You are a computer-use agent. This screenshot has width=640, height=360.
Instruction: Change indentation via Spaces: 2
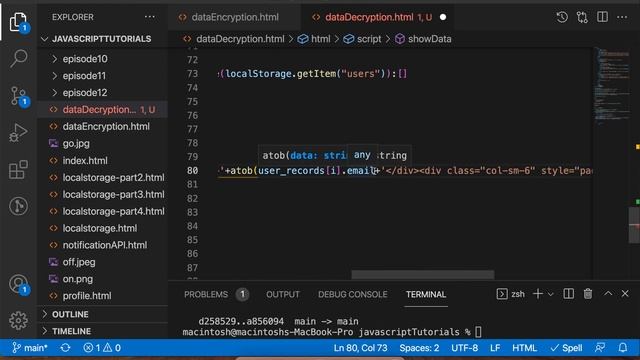(419, 348)
